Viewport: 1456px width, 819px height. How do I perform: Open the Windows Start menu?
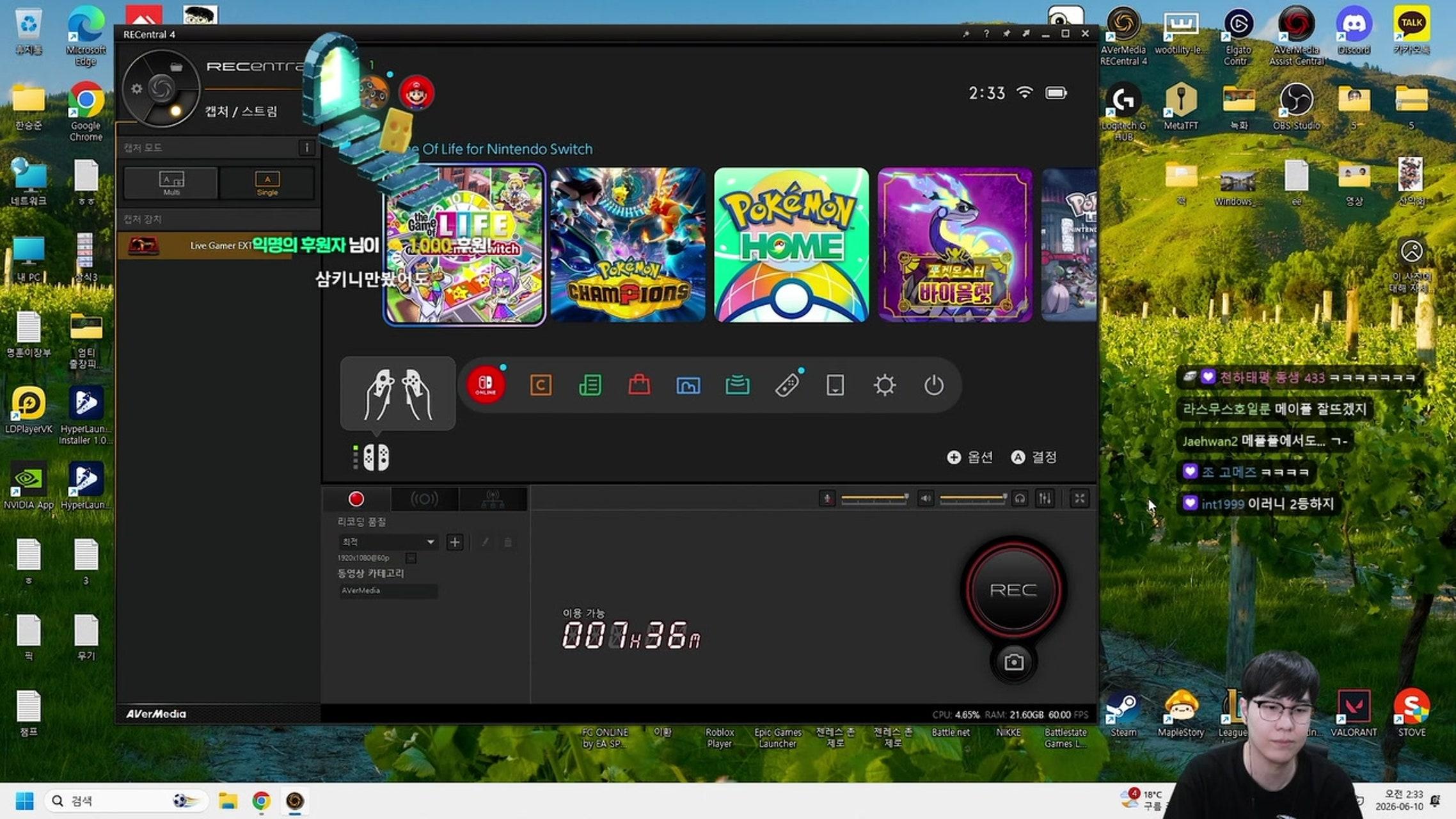[24, 800]
